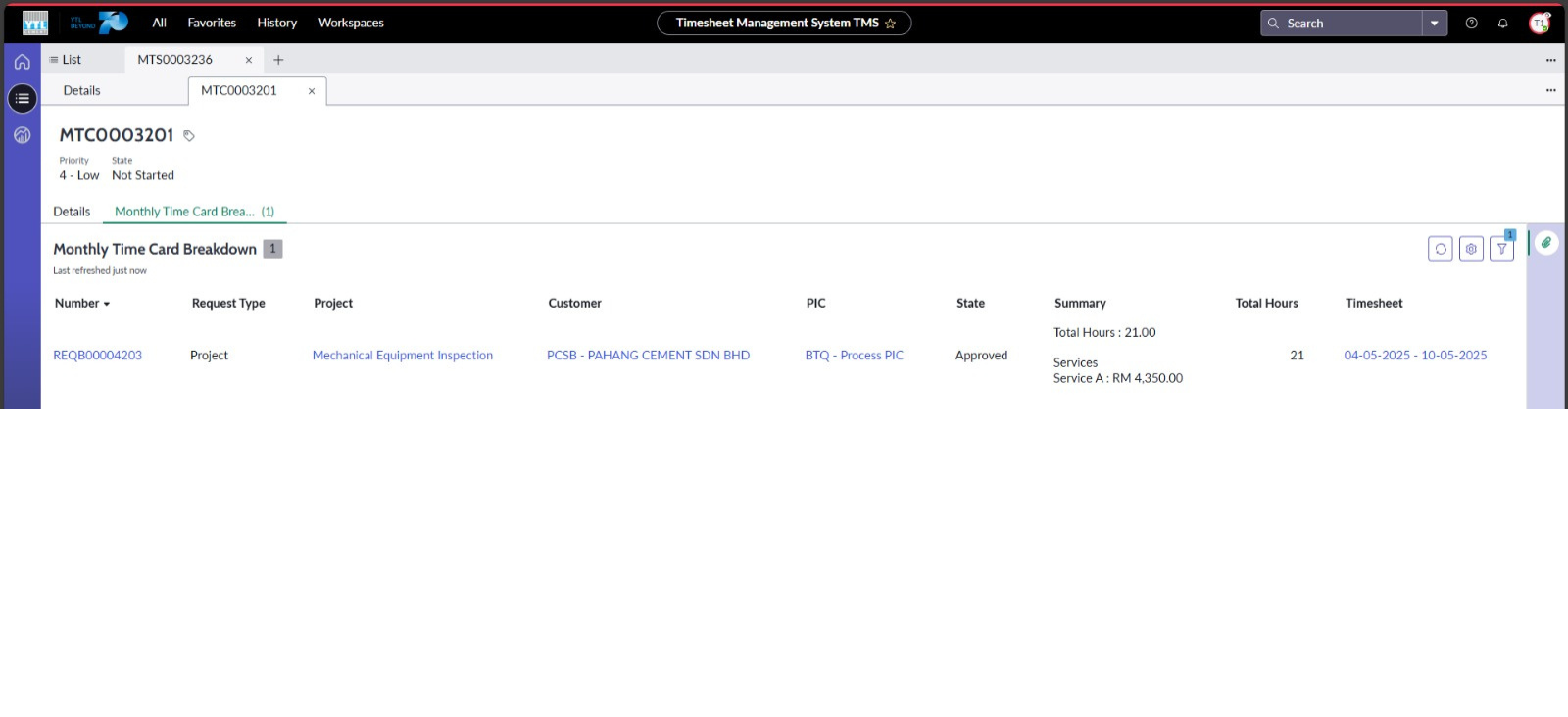Open the list settings gear icon
This screenshot has width=1568, height=717.
click(x=1471, y=249)
